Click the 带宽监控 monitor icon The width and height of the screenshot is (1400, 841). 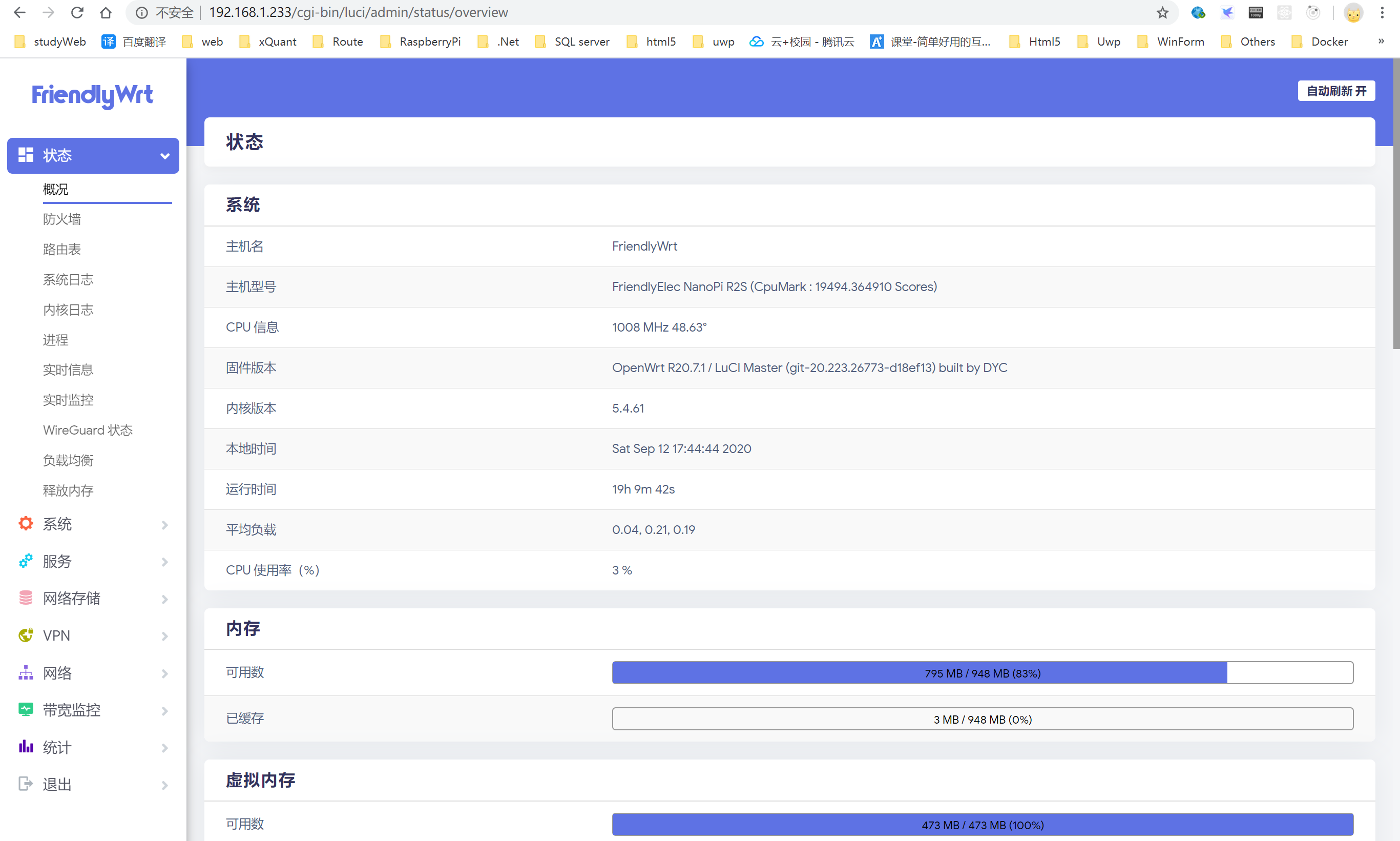click(x=26, y=709)
